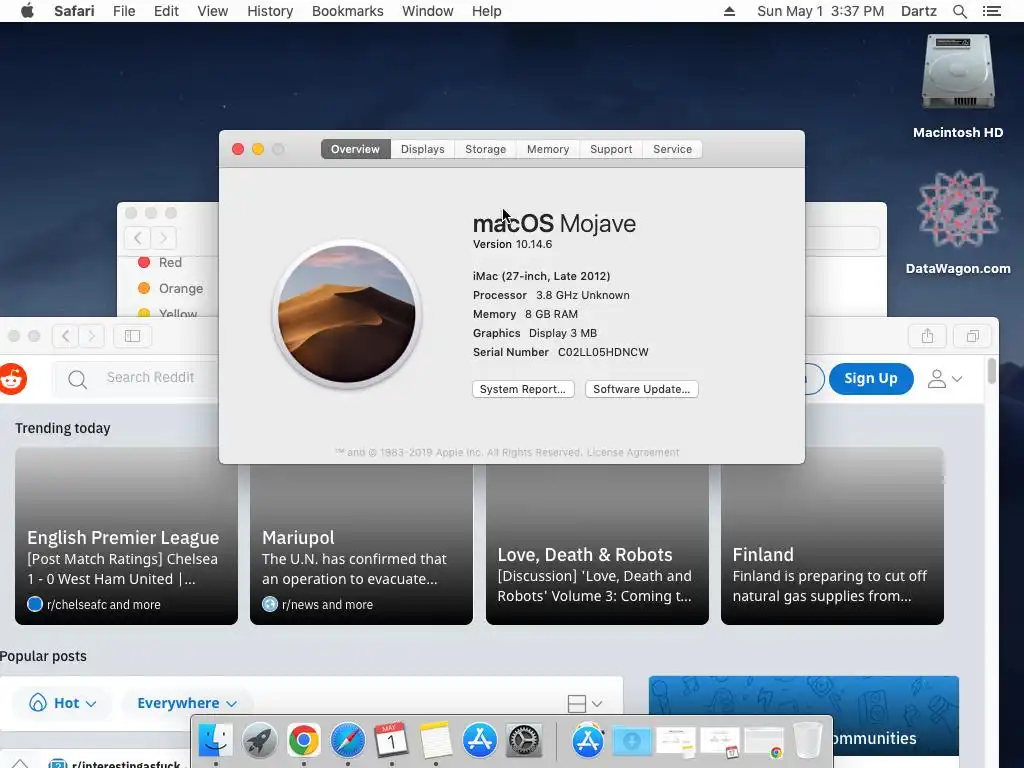1024x768 pixels.
Task: Open System Preferences gear in Dock
Action: tap(524, 741)
